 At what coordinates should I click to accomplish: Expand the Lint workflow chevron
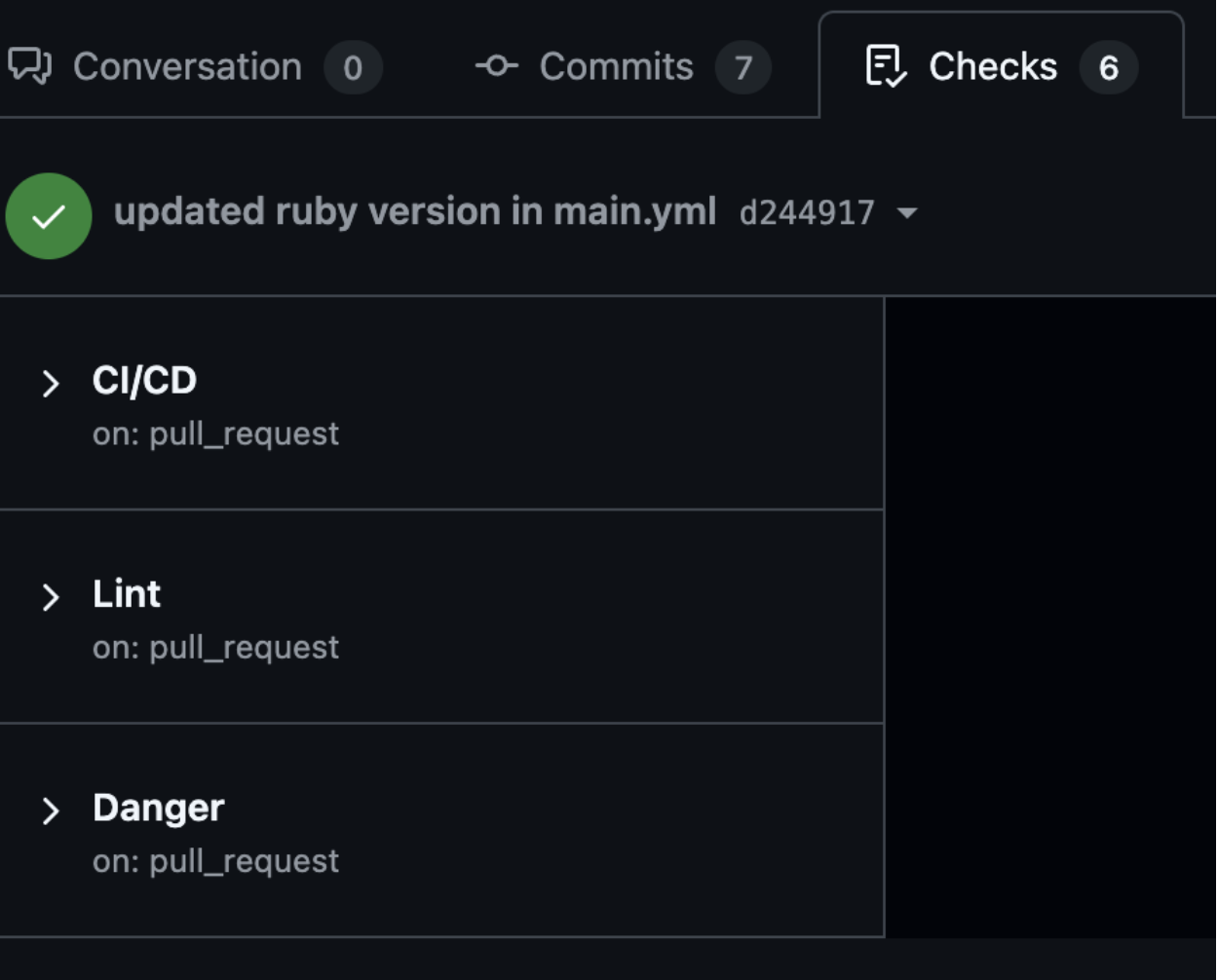point(51,596)
